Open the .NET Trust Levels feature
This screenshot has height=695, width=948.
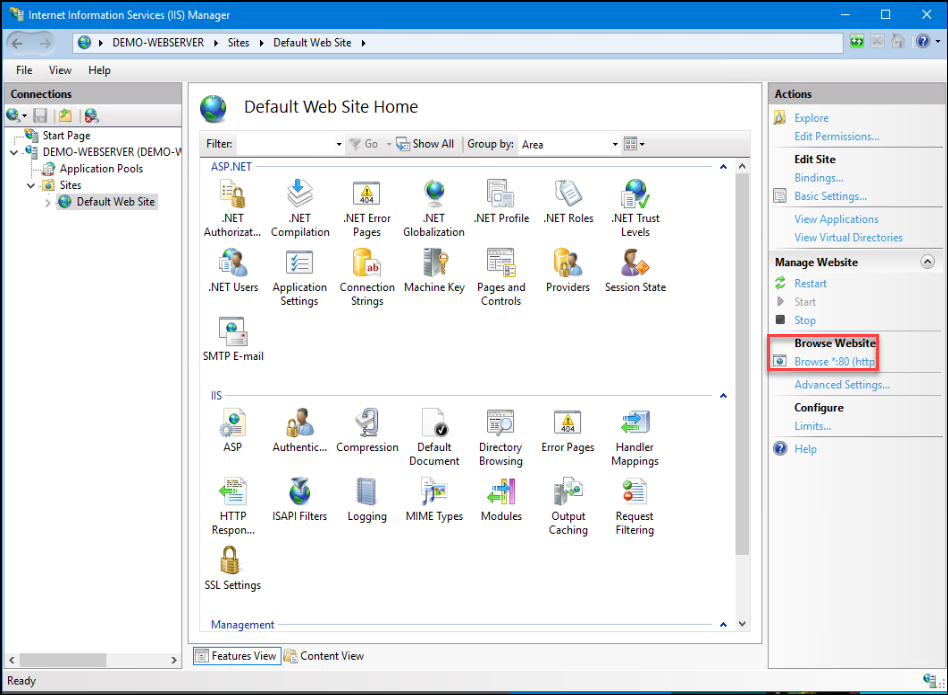(635, 208)
